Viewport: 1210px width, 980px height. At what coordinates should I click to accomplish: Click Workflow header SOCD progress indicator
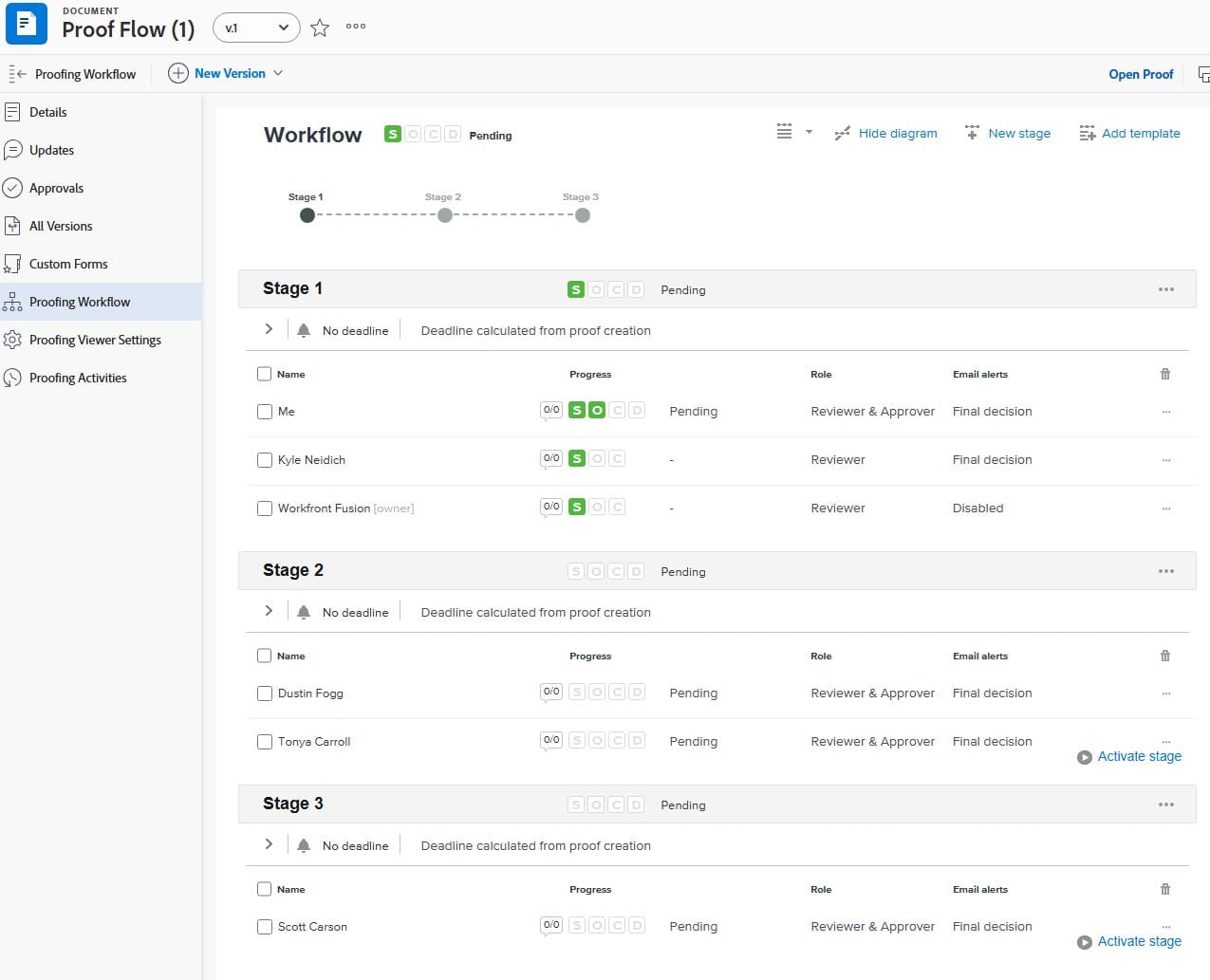422,135
